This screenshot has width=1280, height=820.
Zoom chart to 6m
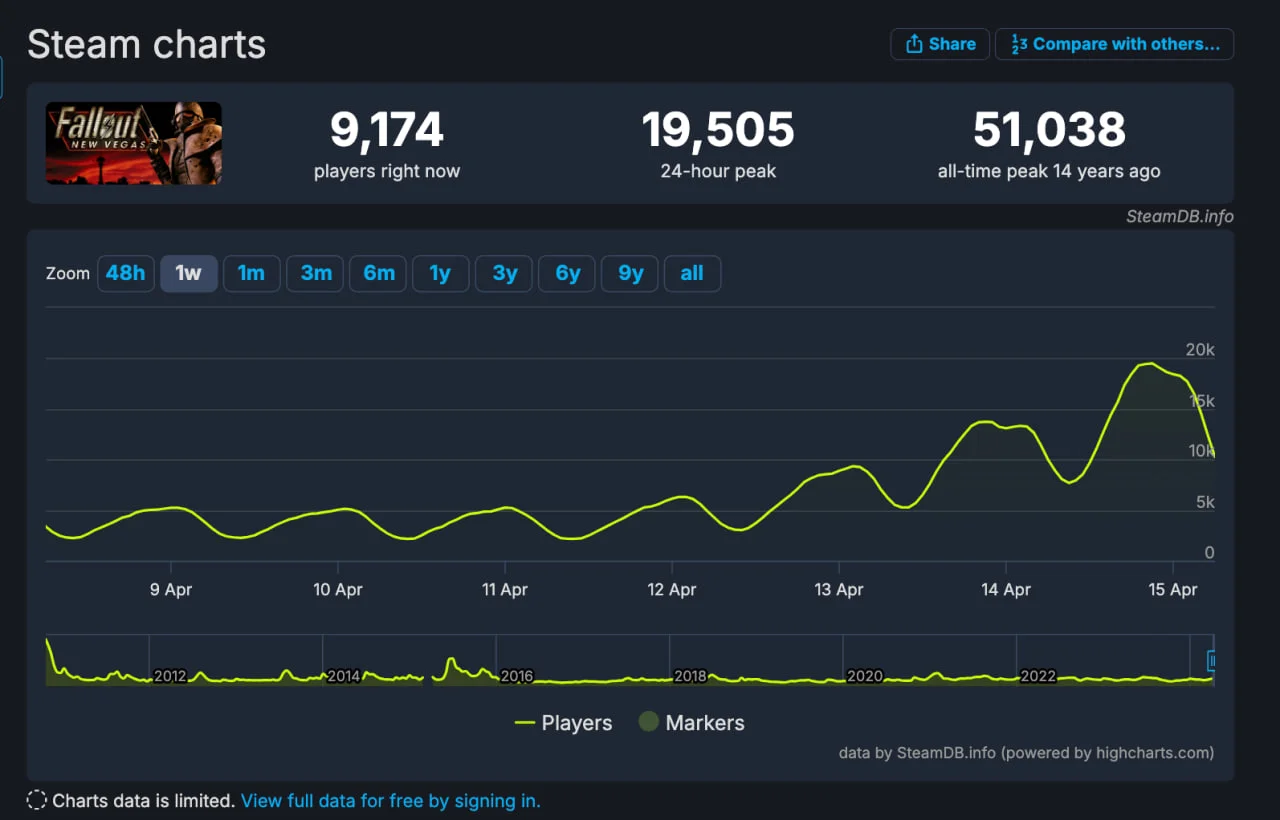coord(378,273)
